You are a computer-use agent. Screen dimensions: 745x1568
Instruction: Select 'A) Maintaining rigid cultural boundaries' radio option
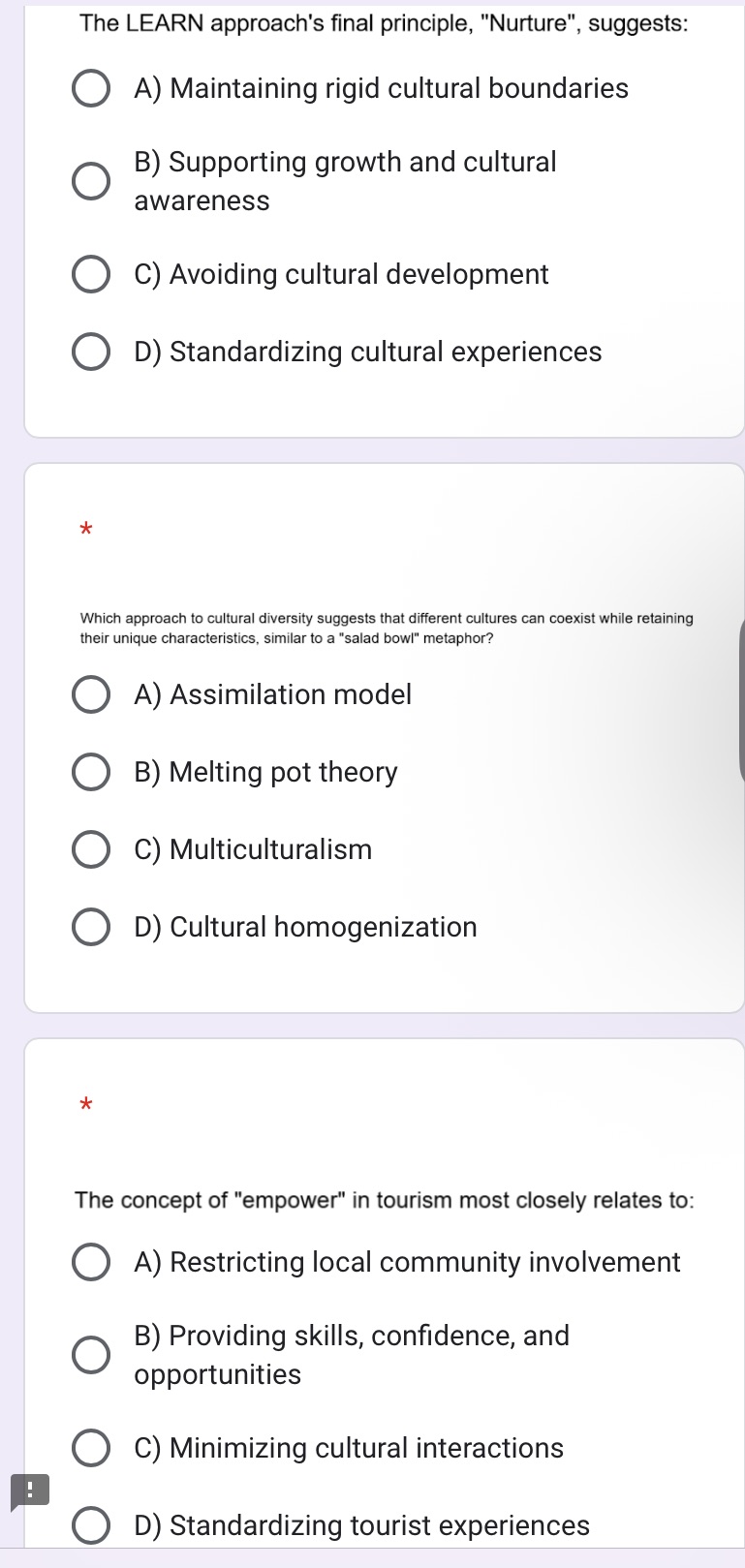[x=91, y=88]
